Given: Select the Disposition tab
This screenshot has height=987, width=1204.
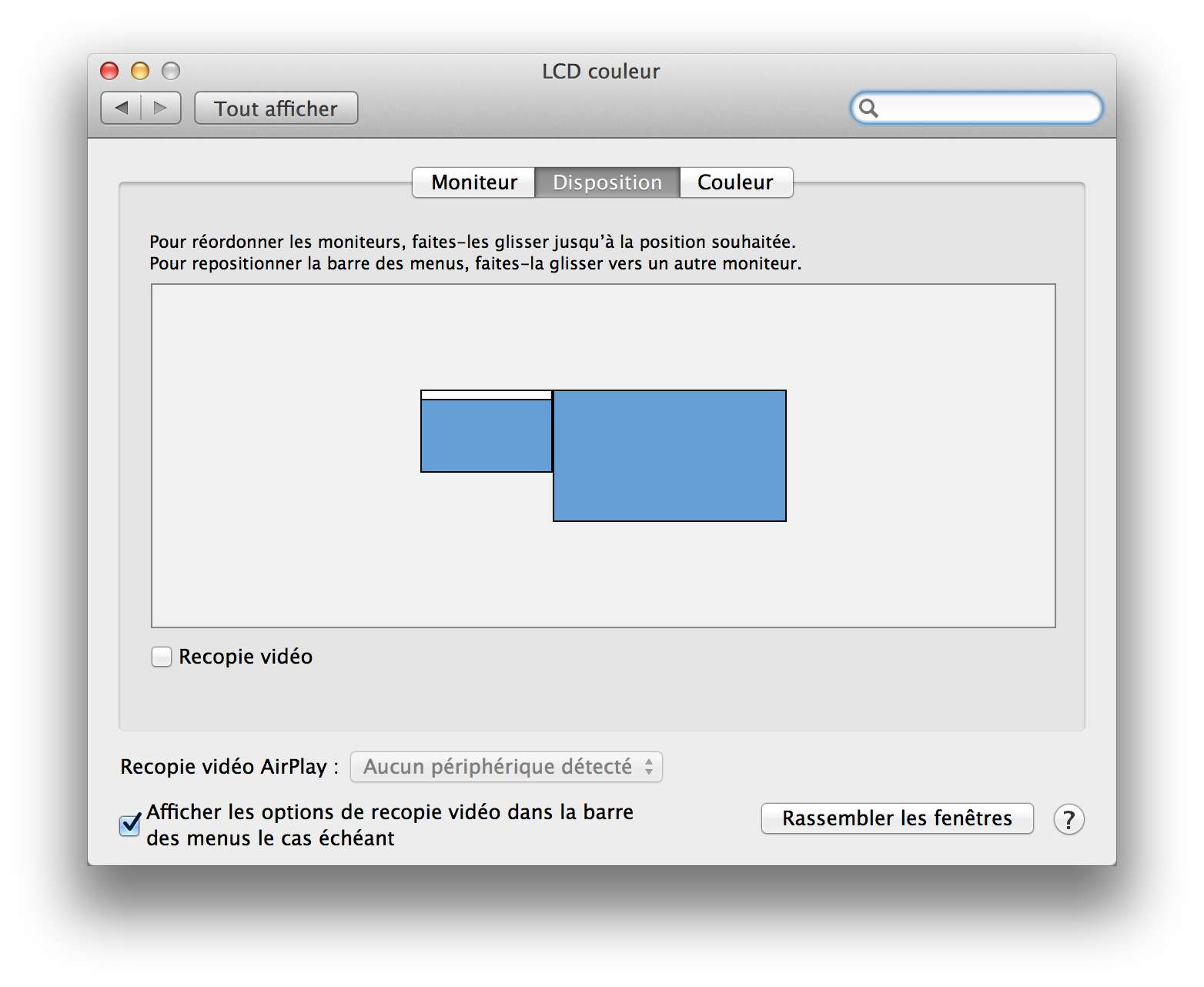Looking at the screenshot, I should (x=607, y=182).
